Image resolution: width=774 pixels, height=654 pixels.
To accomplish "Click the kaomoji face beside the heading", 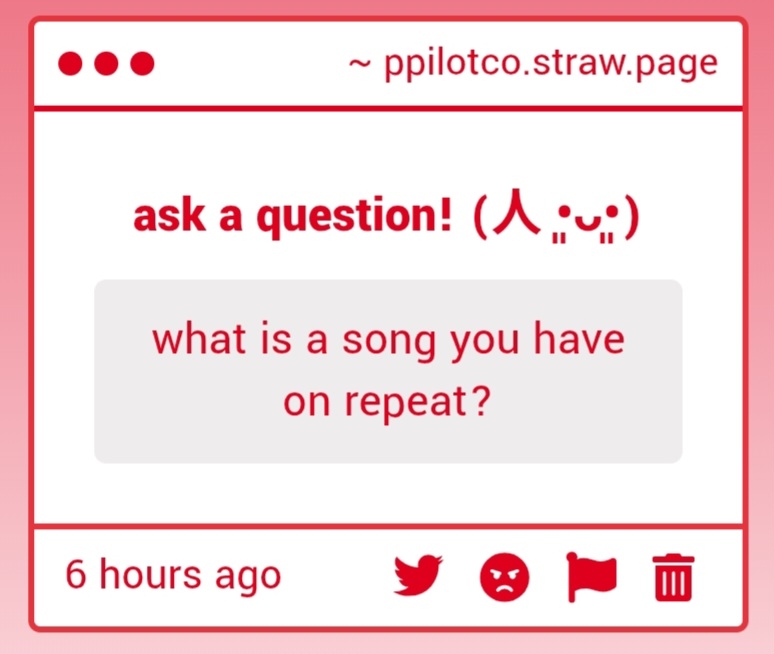I will pos(556,219).
